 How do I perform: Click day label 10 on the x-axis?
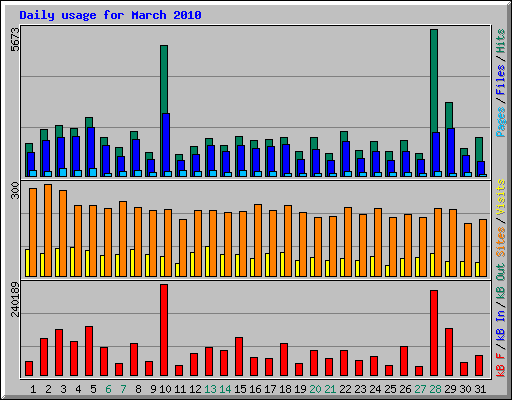165,389
